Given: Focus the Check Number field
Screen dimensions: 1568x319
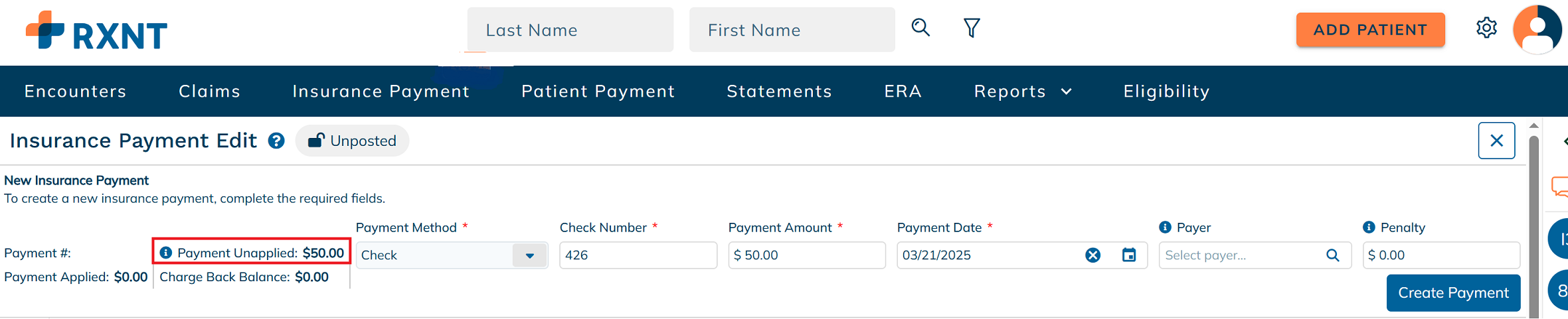Looking at the screenshot, I should [x=638, y=255].
